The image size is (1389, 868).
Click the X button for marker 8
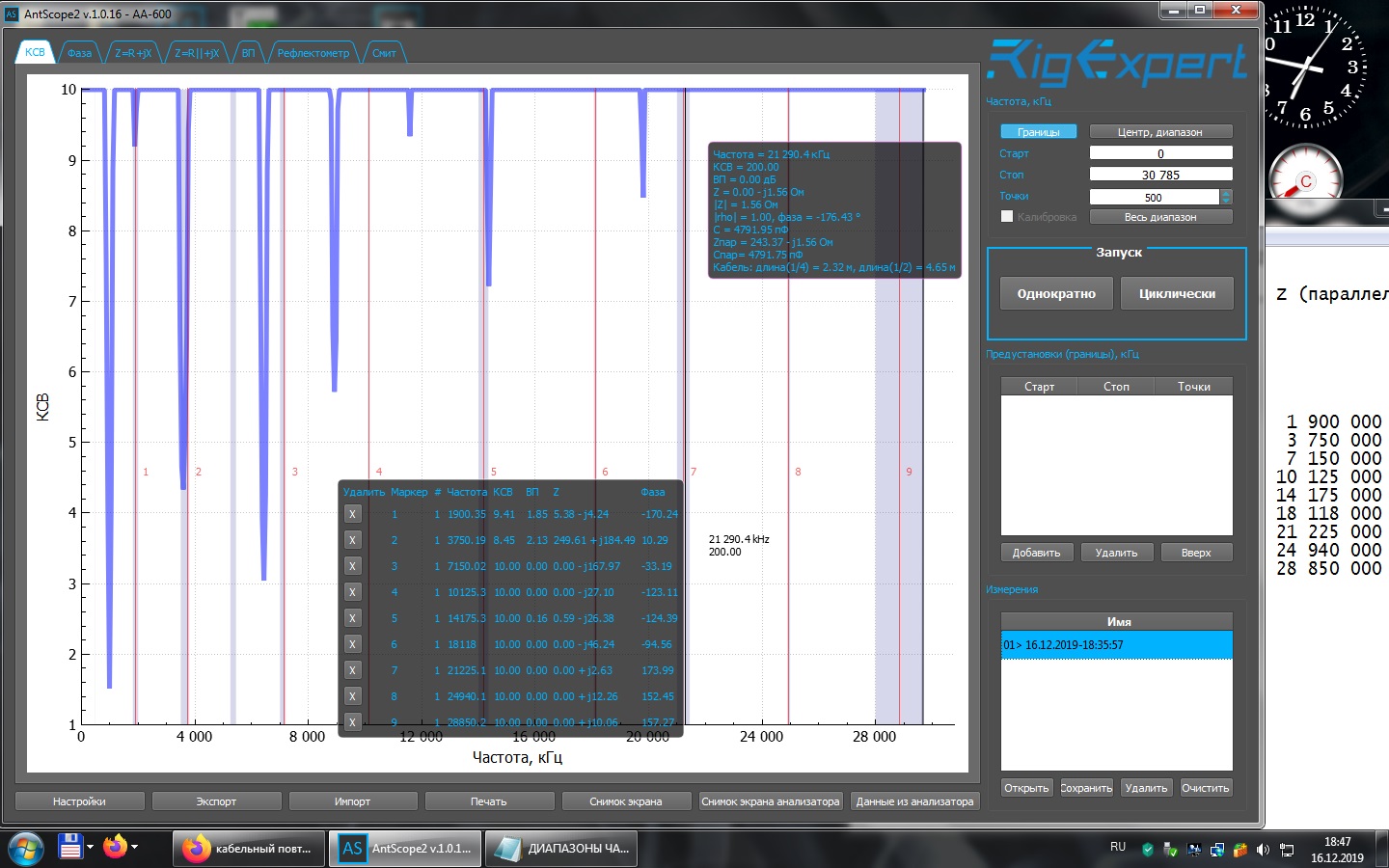pyautogui.click(x=352, y=696)
